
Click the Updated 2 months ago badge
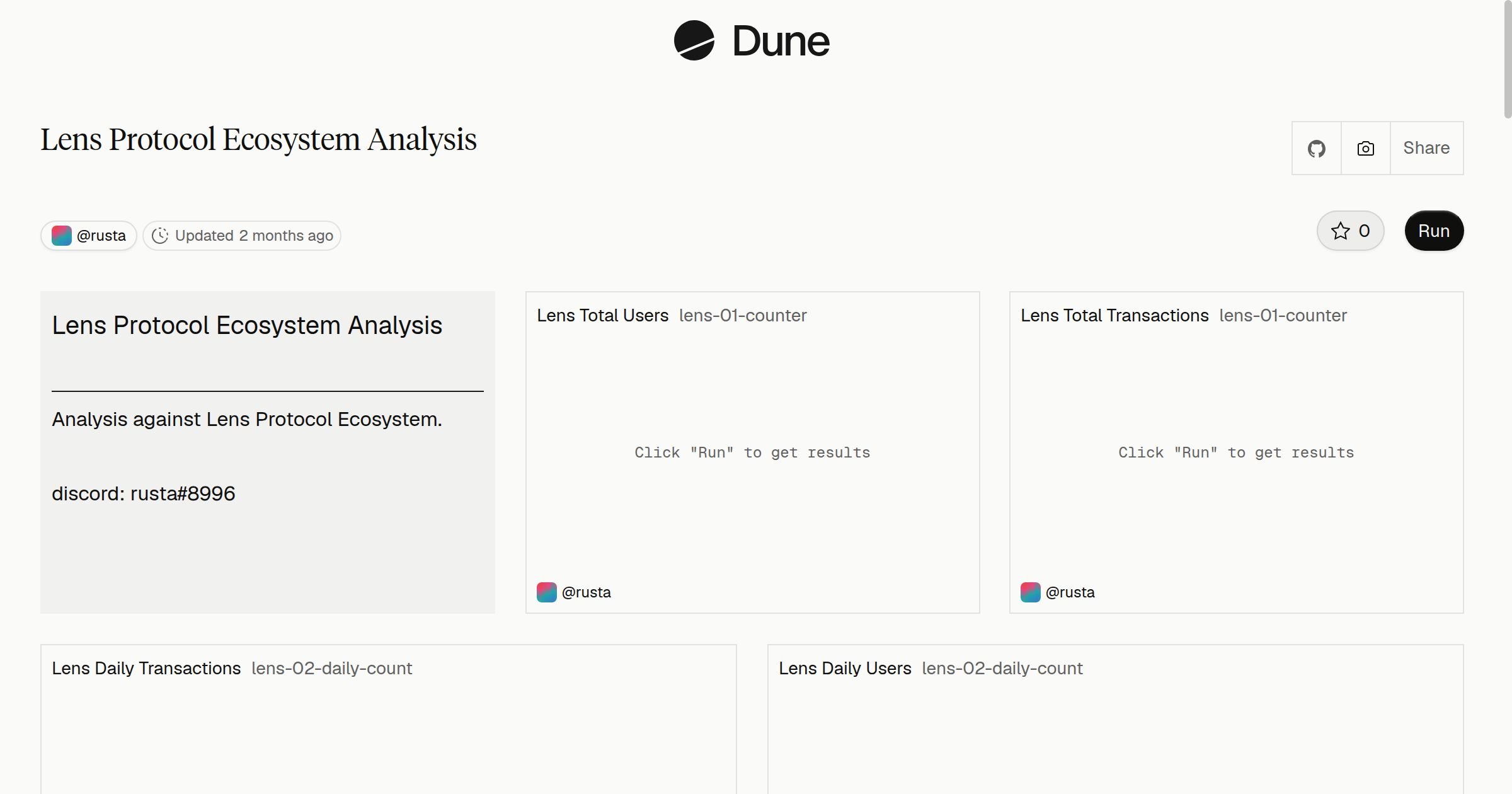[242, 236]
